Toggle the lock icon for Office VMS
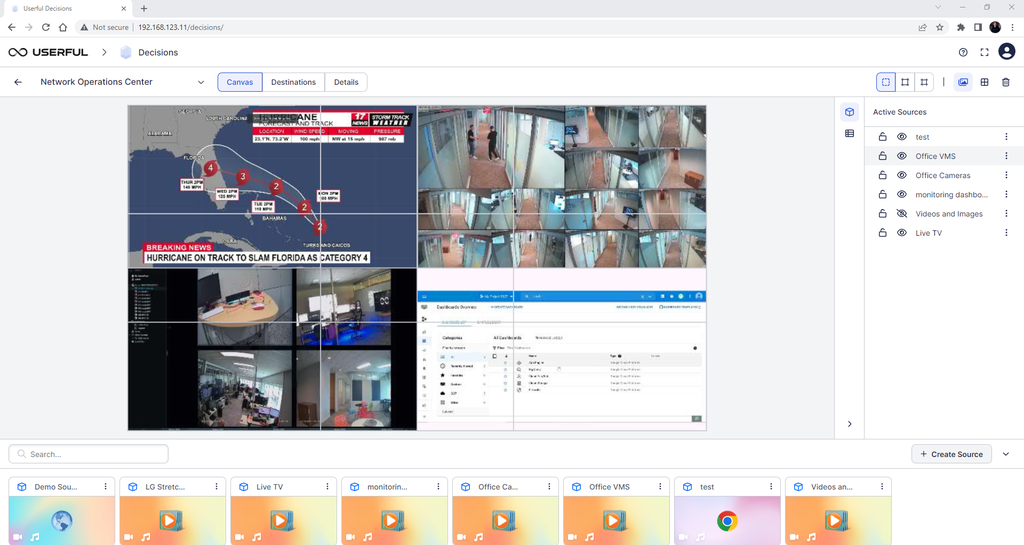Image resolution: width=1024 pixels, height=545 pixels. pyautogui.click(x=882, y=156)
